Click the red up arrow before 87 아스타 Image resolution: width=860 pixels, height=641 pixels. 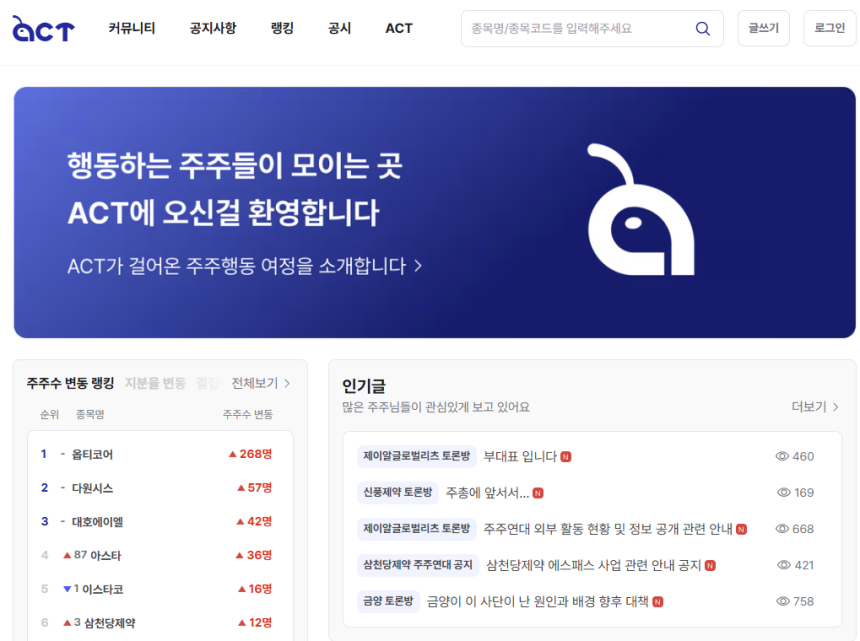pyautogui.click(x=67, y=555)
